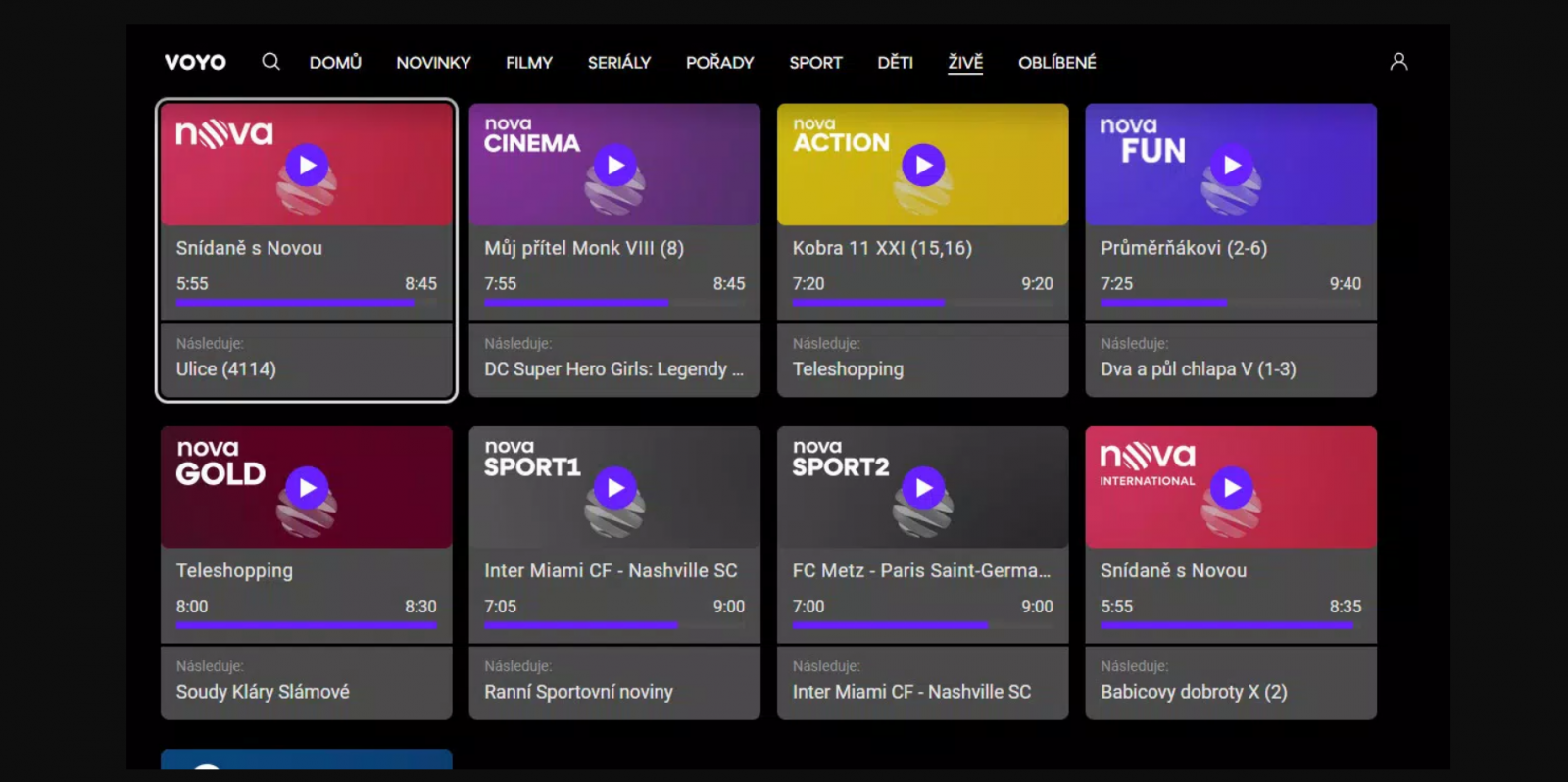Viewport: 1568px width, 782px height.
Task: Click the Nova Action progress bar
Action: tap(923, 303)
